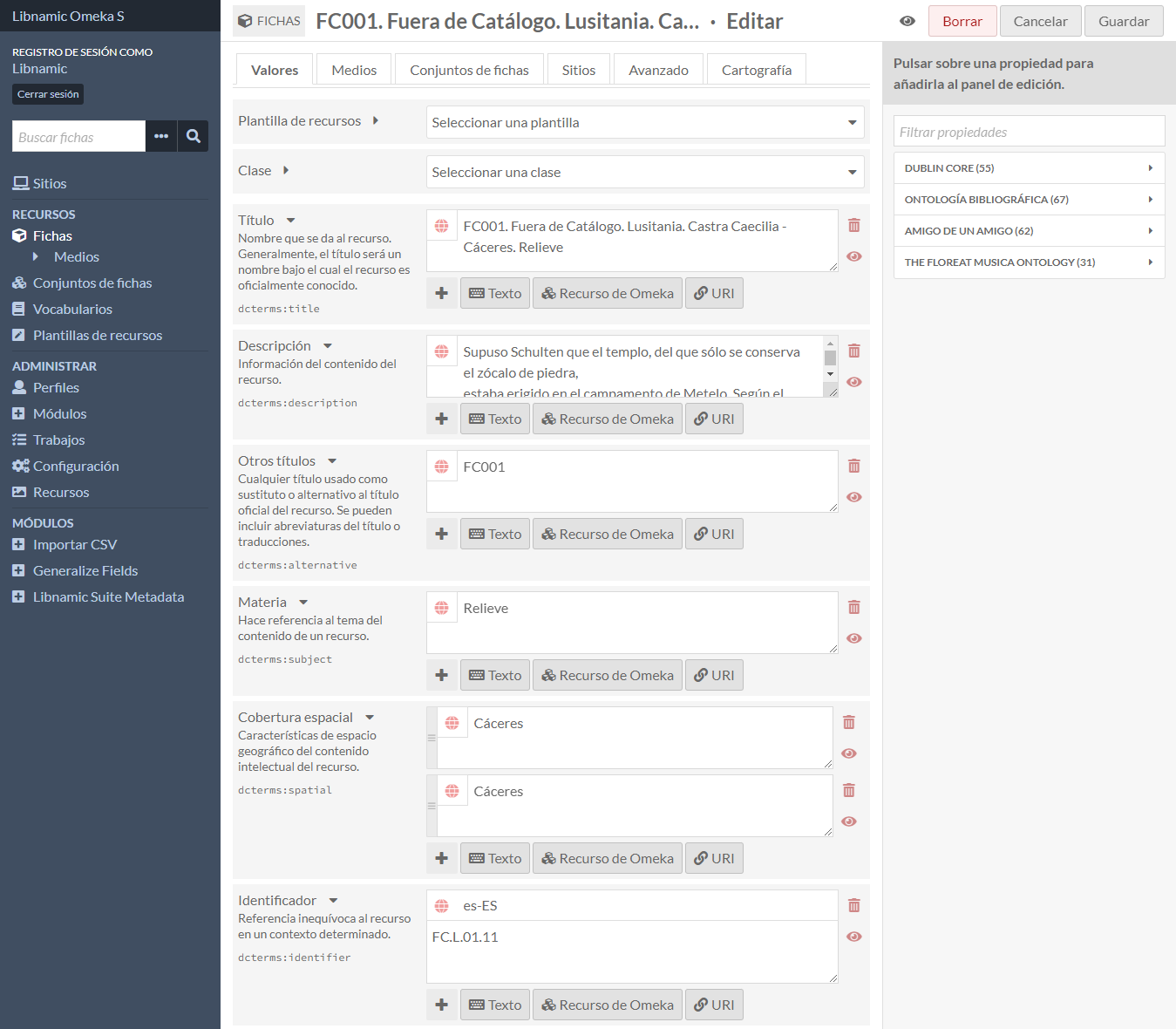Open advanced search ellipsis button

pyautogui.click(x=161, y=136)
